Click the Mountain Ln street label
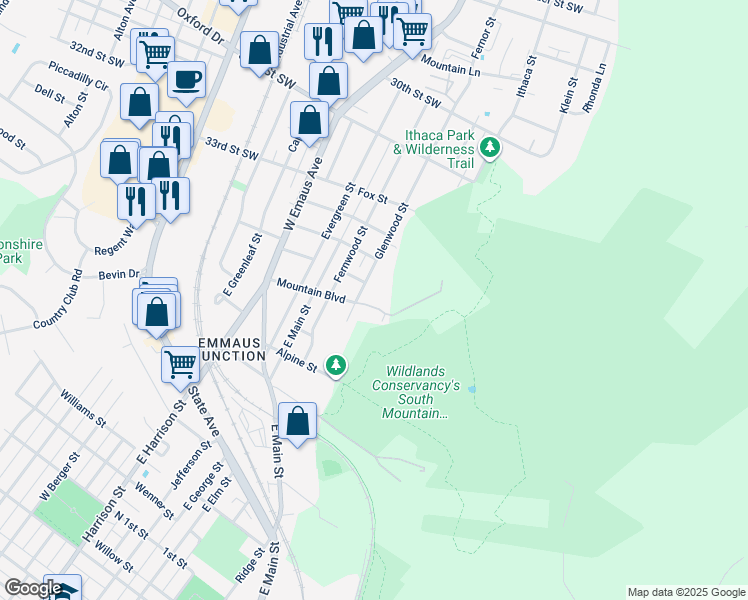The height and width of the screenshot is (600, 748). coord(450,66)
